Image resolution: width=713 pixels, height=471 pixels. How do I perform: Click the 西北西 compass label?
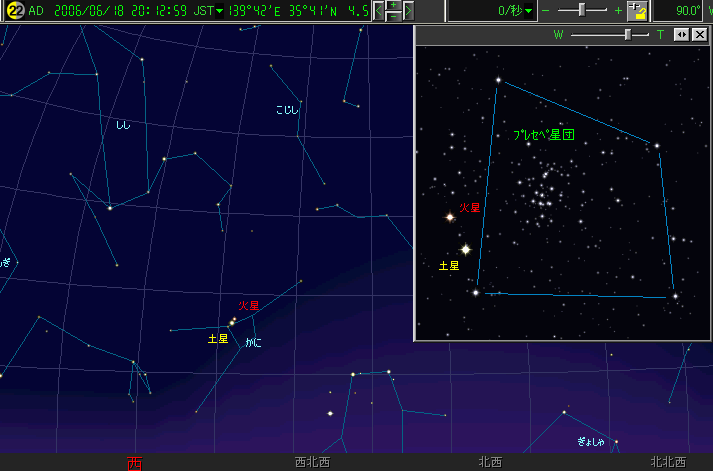pos(310,463)
